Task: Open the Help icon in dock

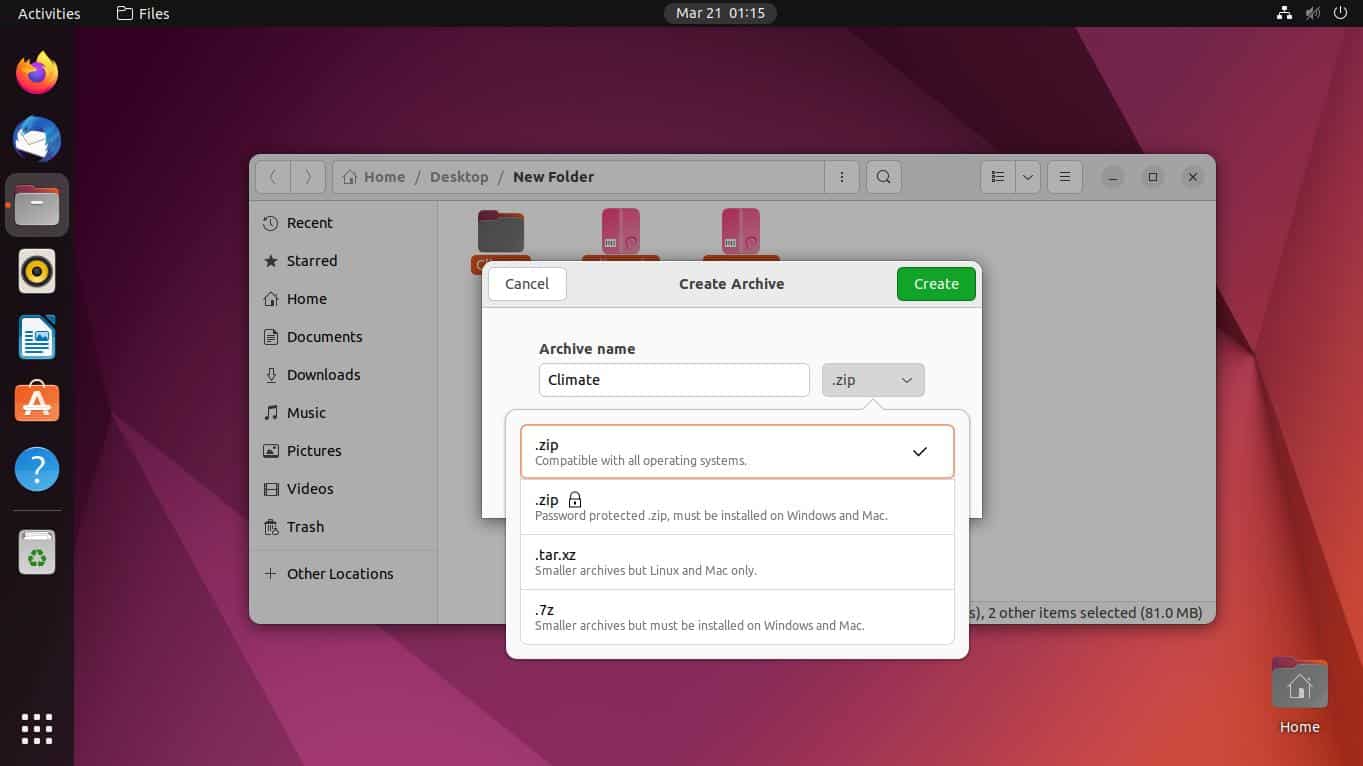Action: point(37,469)
